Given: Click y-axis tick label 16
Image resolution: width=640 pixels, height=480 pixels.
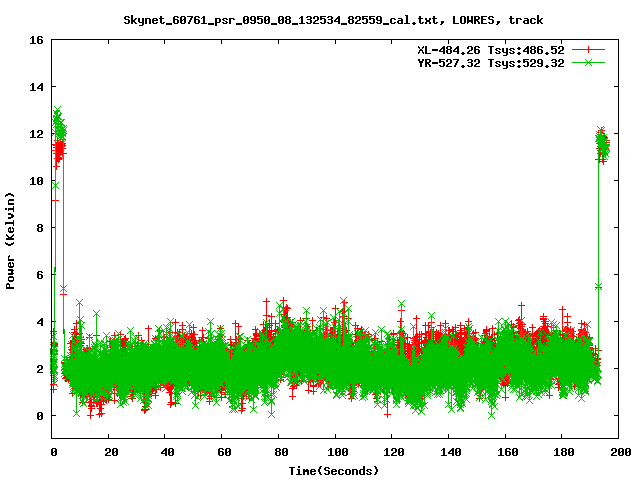Looking at the screenshot, I should [36, 40].
